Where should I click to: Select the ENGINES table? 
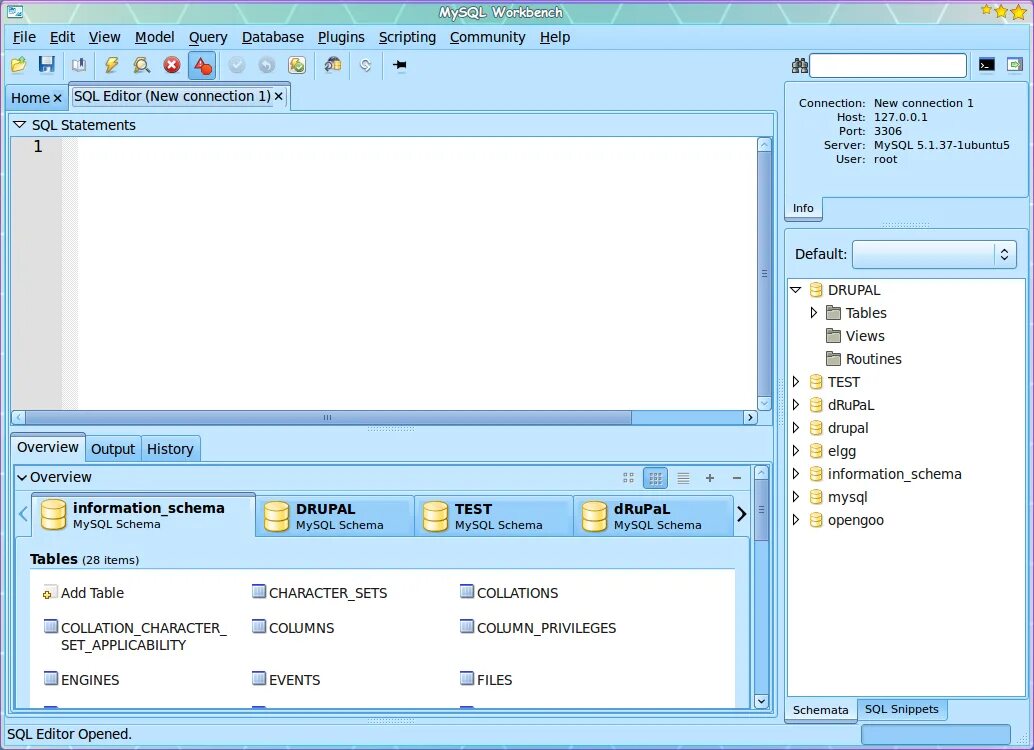pyautogui.click(x=82, y=680)
